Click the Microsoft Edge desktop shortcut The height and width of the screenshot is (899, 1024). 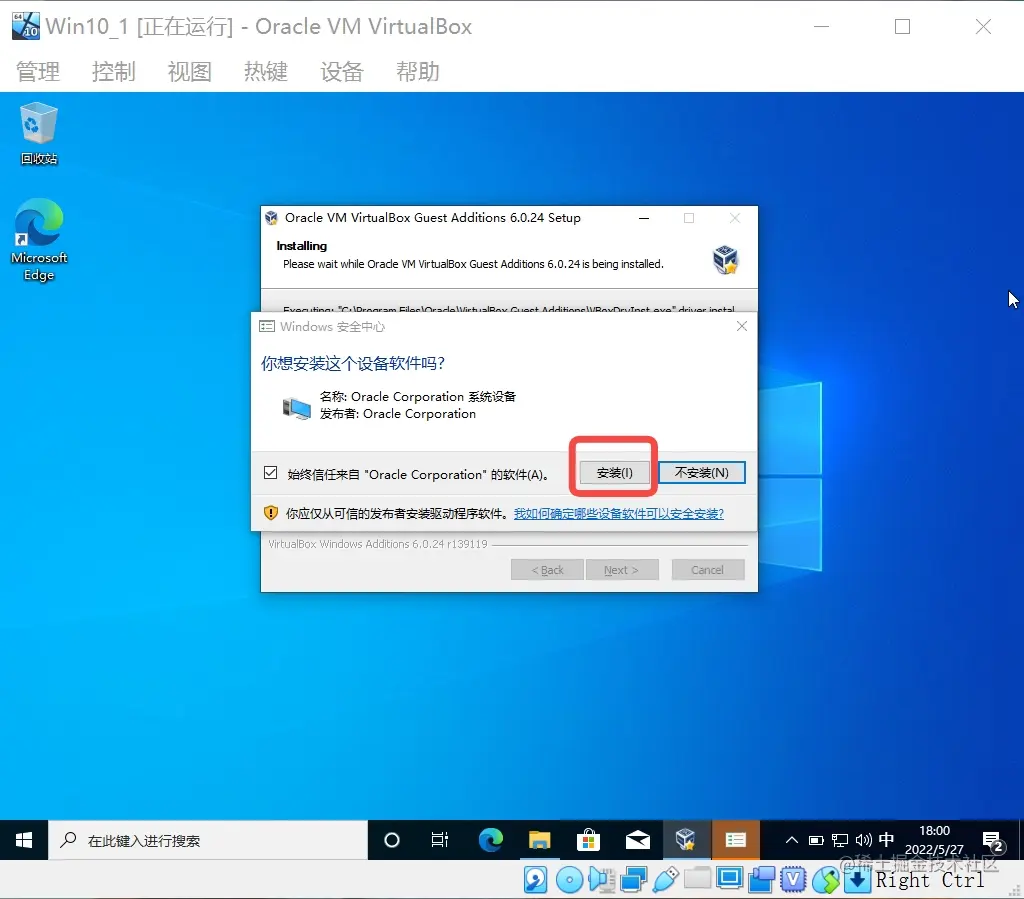click(x=39, y=240)
